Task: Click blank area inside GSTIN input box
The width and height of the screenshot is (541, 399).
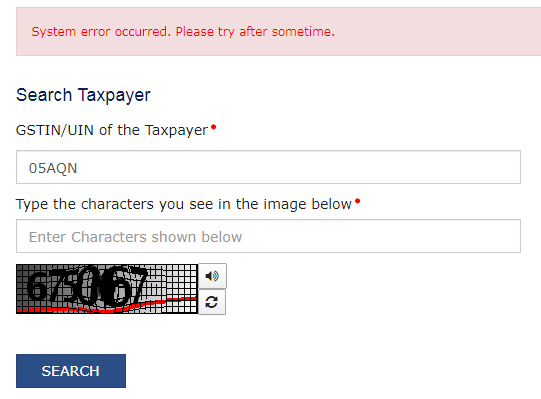Action: pyautogui.click(x=297, y=167)
